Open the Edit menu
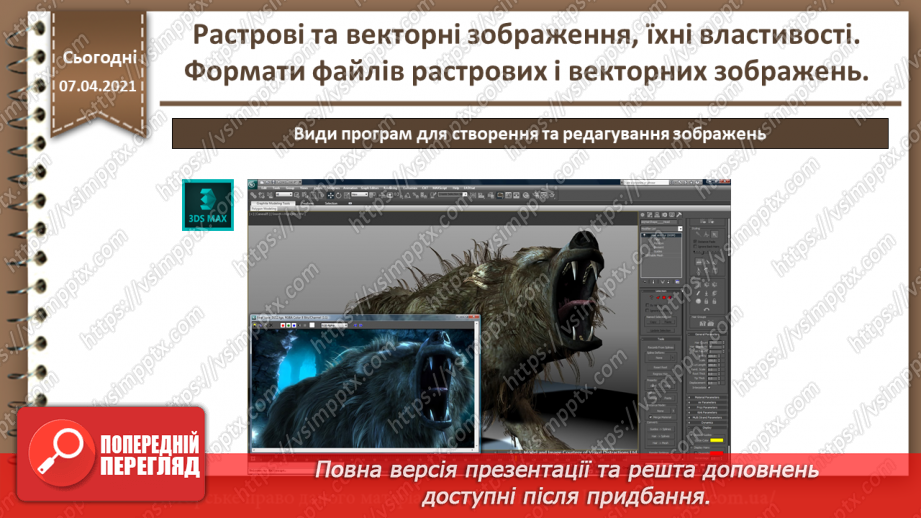 point(263,188)
